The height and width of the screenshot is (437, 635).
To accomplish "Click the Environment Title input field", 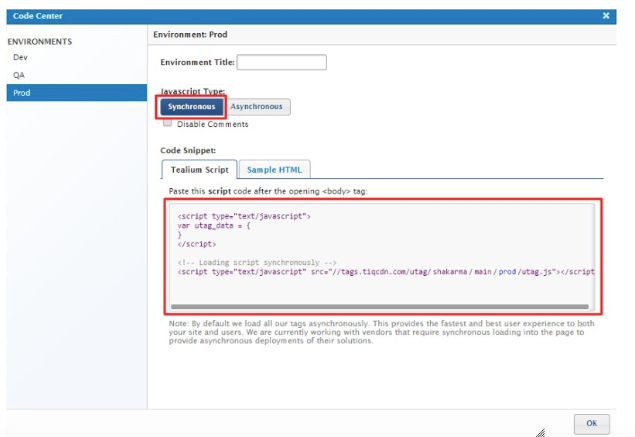I will click(x=281, y=62).
